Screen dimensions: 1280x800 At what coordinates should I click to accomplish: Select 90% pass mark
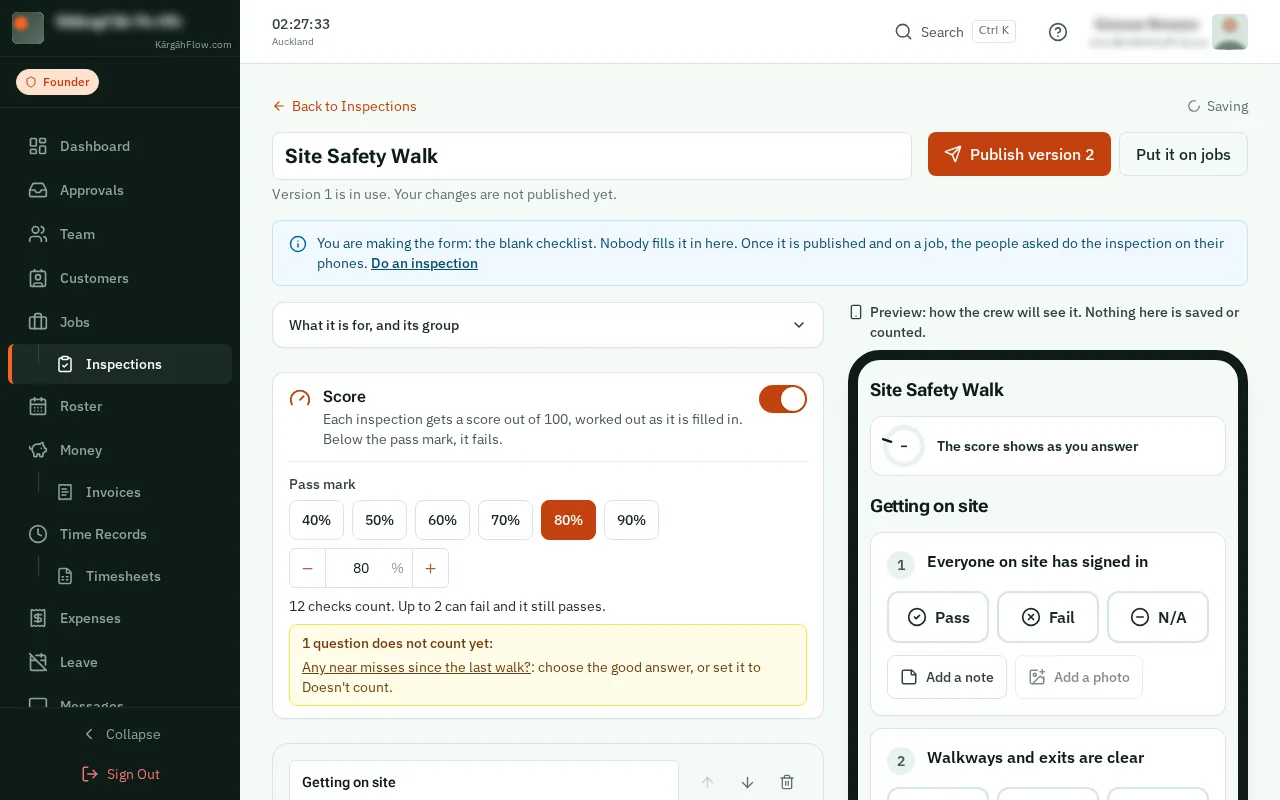point(631,520)
